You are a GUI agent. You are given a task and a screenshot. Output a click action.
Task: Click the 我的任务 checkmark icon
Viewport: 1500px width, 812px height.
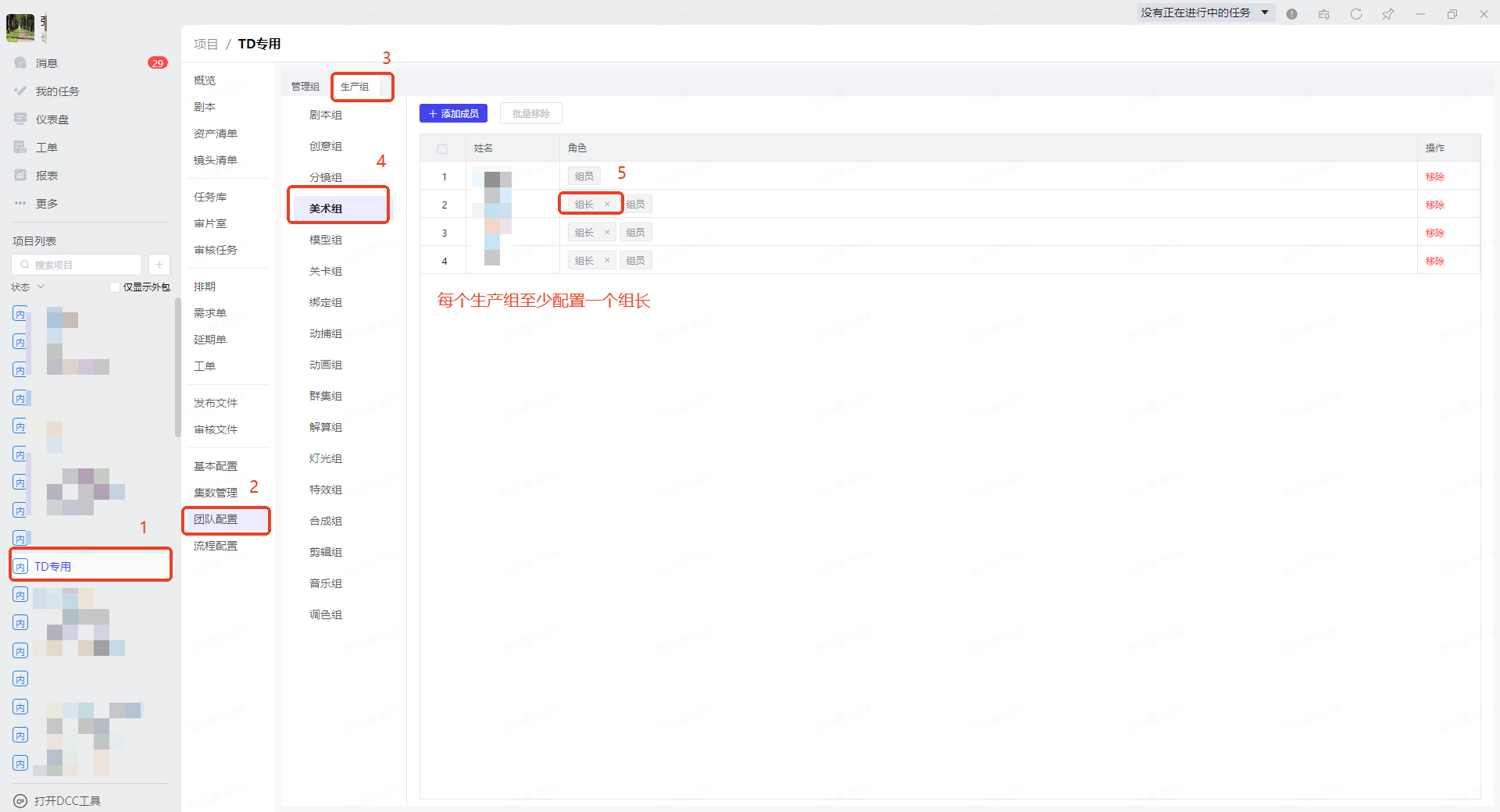[20, 91]
